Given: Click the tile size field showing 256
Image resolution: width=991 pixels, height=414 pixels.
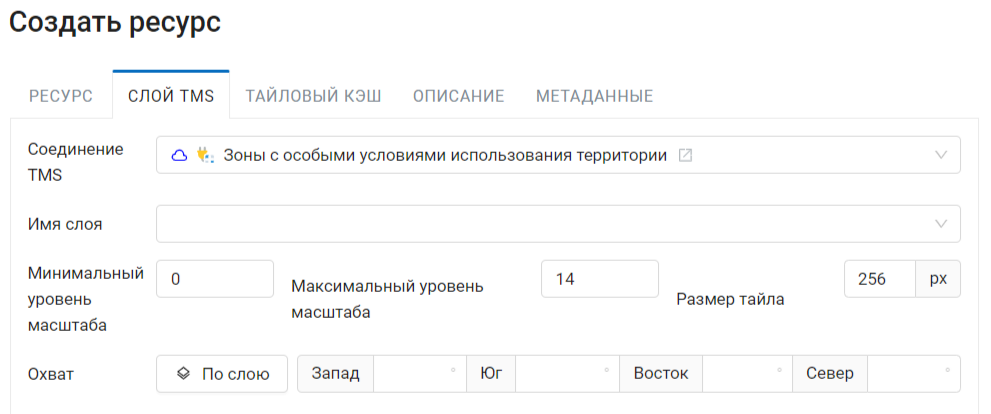Looking at the screenshot, I should tap(880, 279).
